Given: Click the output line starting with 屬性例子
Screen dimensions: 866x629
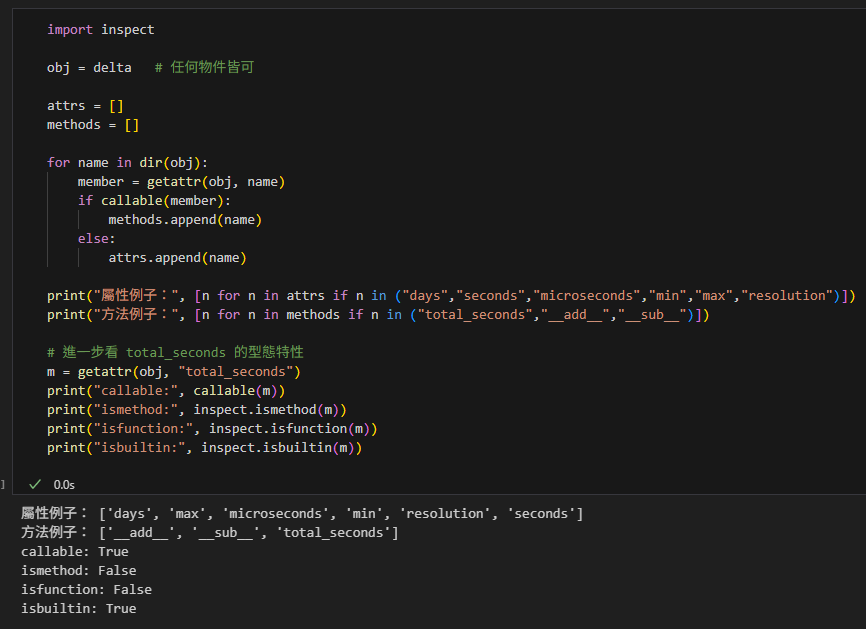Looking at the screenshot, I should (302, 514).
